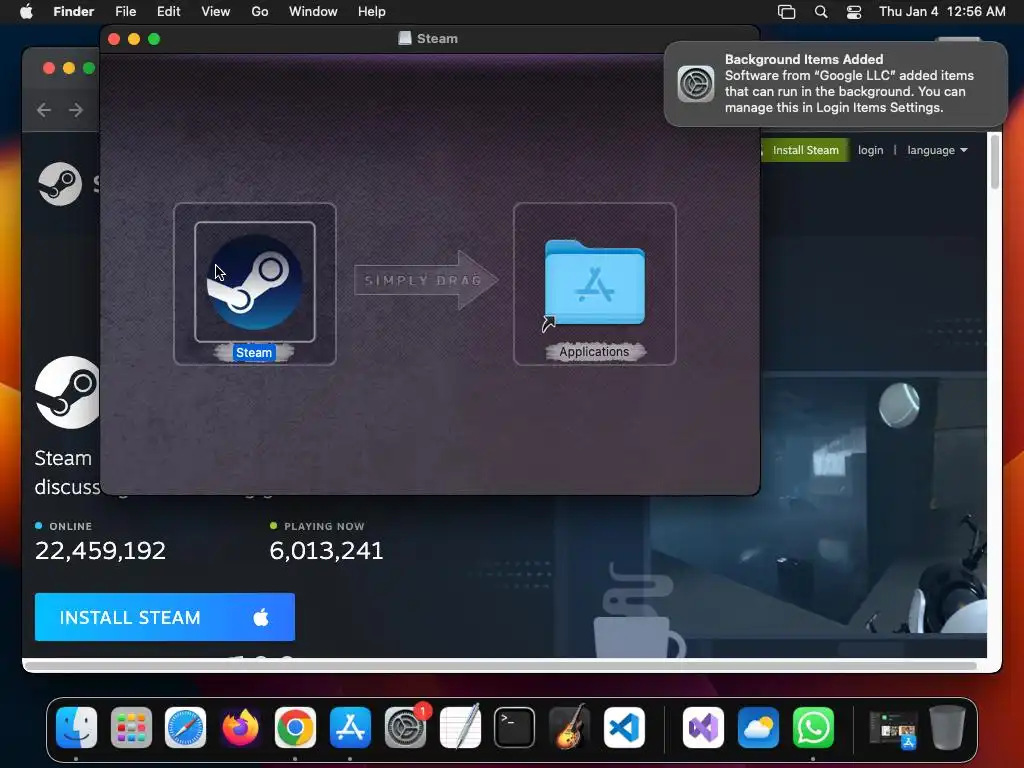Open the Go menu
The height and width of the screenshot is (768, 1024).
coord(260,12)
